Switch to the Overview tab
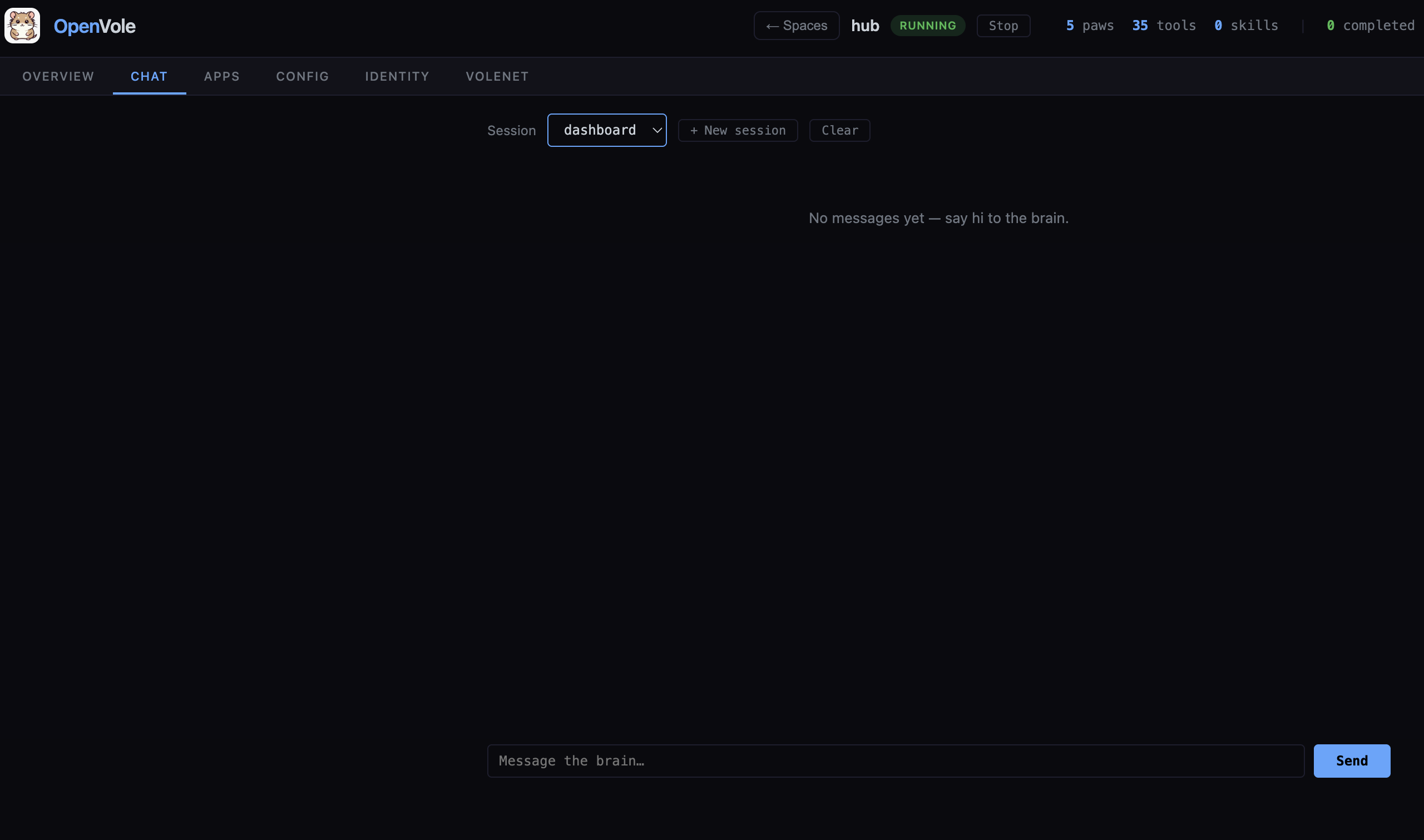 pos(58,76)
